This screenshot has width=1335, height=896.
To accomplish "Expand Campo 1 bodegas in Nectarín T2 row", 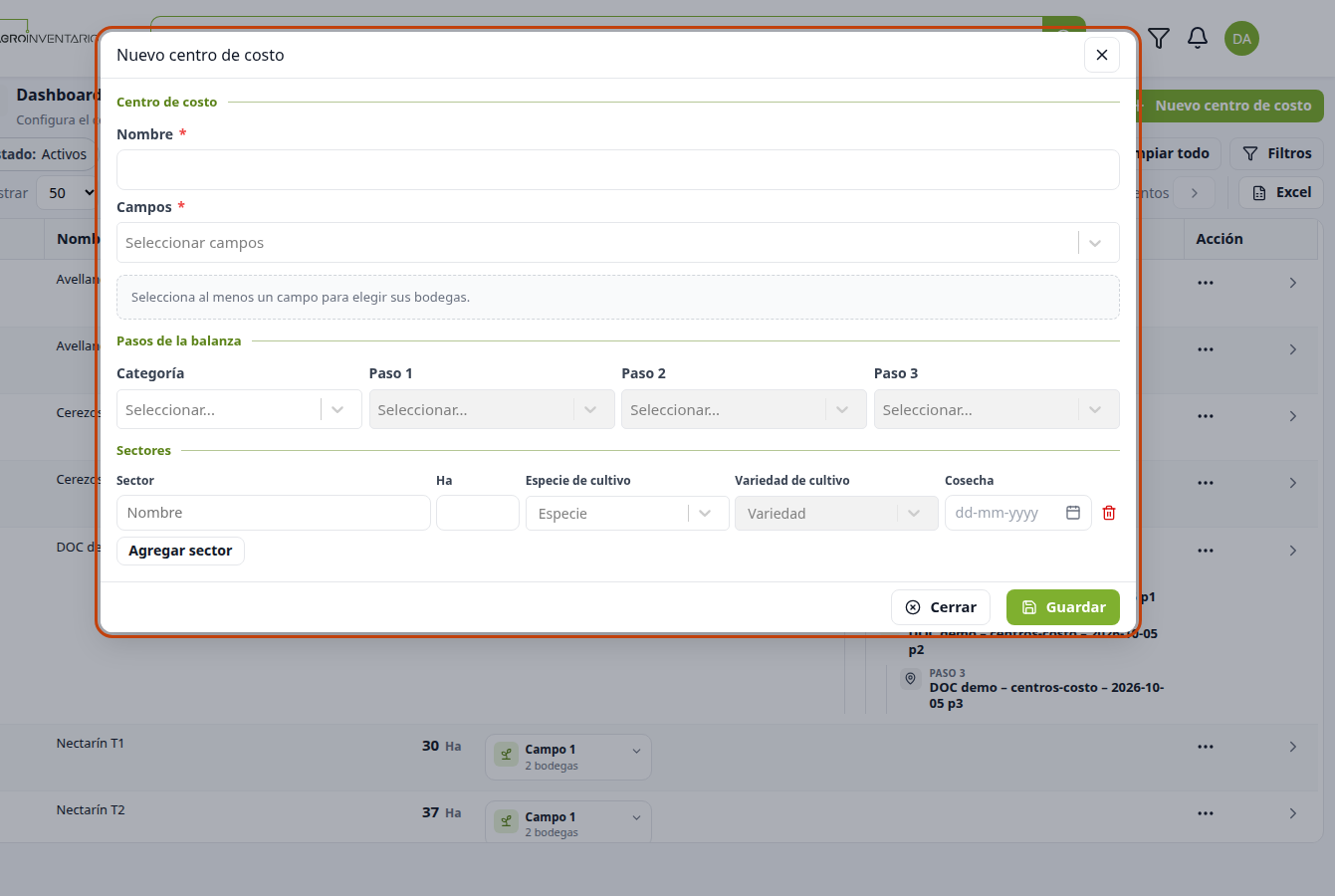I will click(636, 817).
